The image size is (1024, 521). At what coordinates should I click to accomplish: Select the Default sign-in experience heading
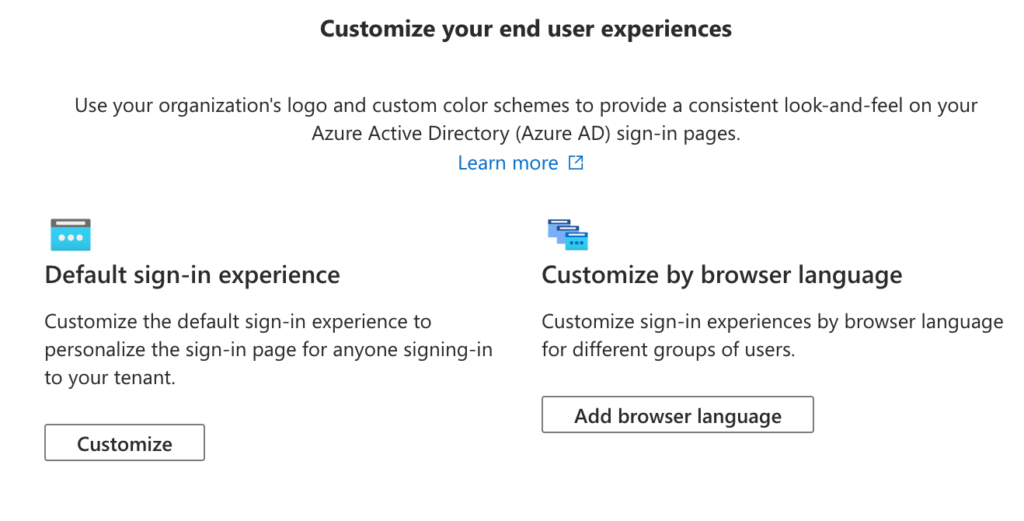pos(192,275)
